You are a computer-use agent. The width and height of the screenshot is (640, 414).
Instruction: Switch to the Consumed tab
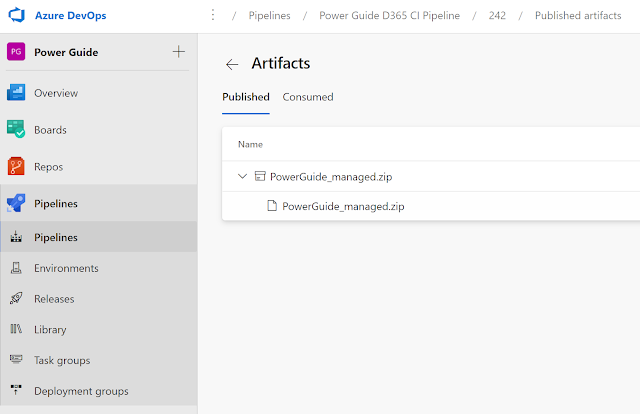click(x=308, y=97)
